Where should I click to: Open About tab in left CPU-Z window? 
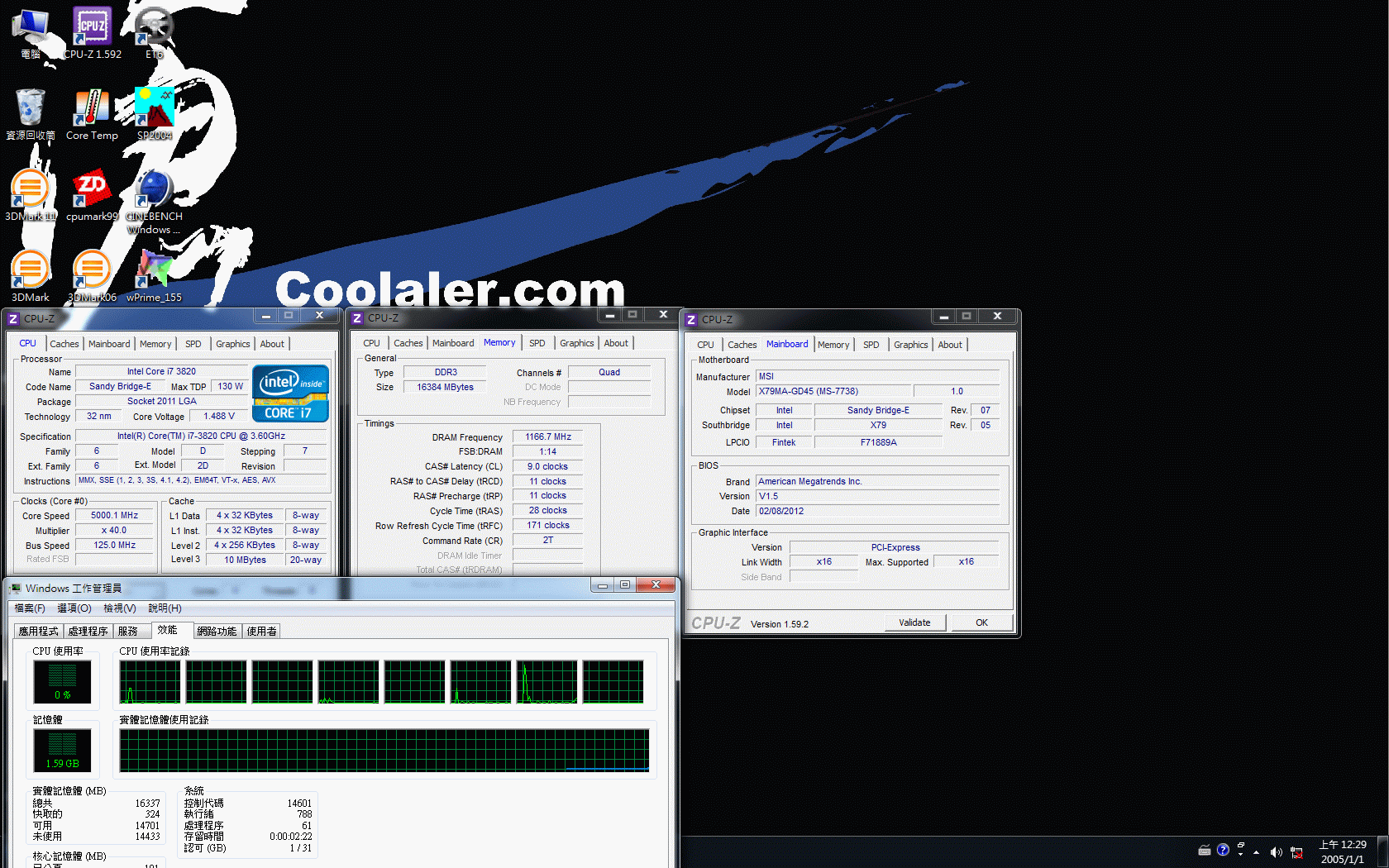point(272,344)
